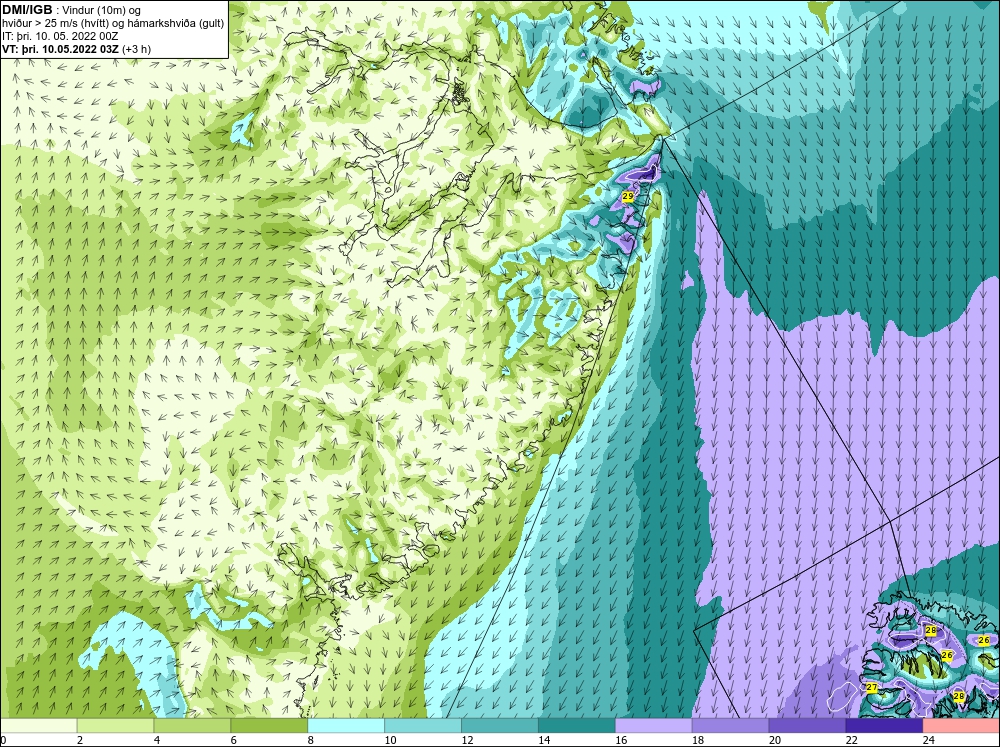Click the legend scale number 16

pos(621,740)
